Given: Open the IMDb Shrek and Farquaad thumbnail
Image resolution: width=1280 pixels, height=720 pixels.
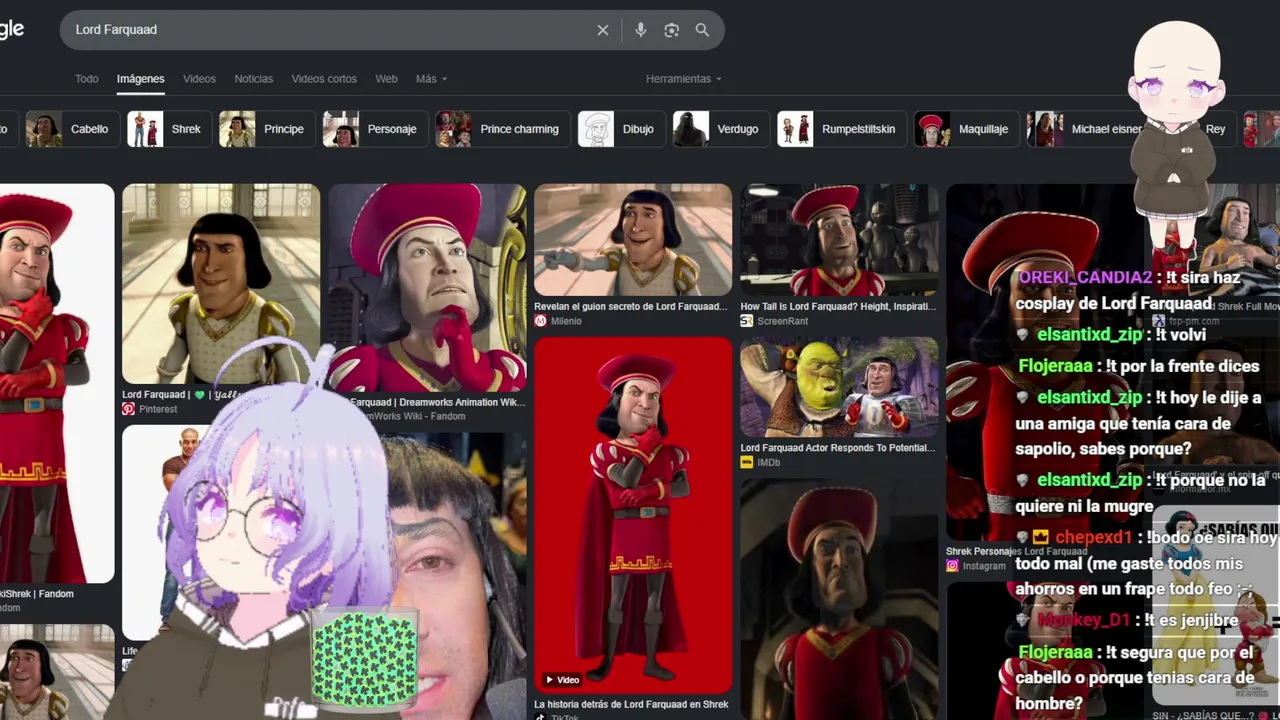Looking at the screenshot, I should click(839, 387).
